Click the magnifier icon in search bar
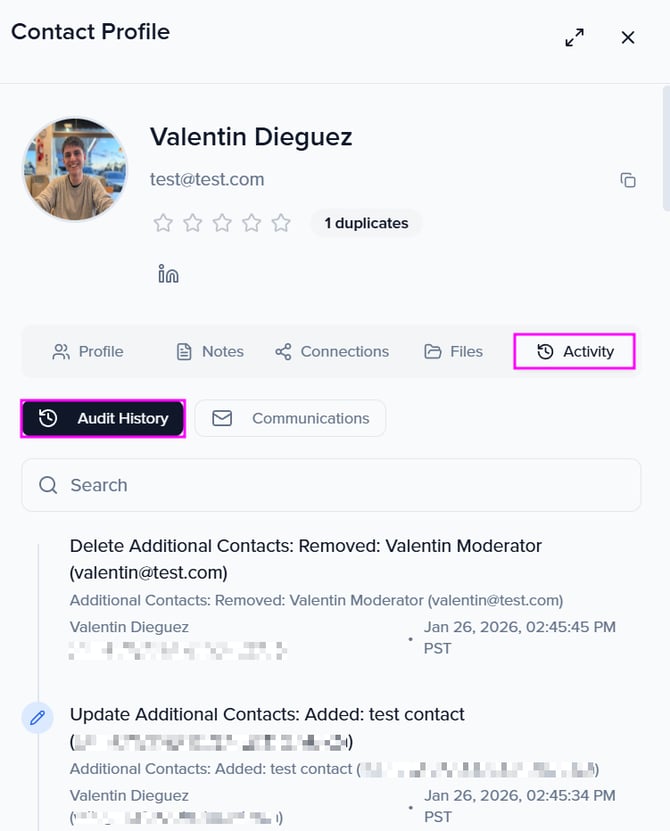 click(48, 485)
